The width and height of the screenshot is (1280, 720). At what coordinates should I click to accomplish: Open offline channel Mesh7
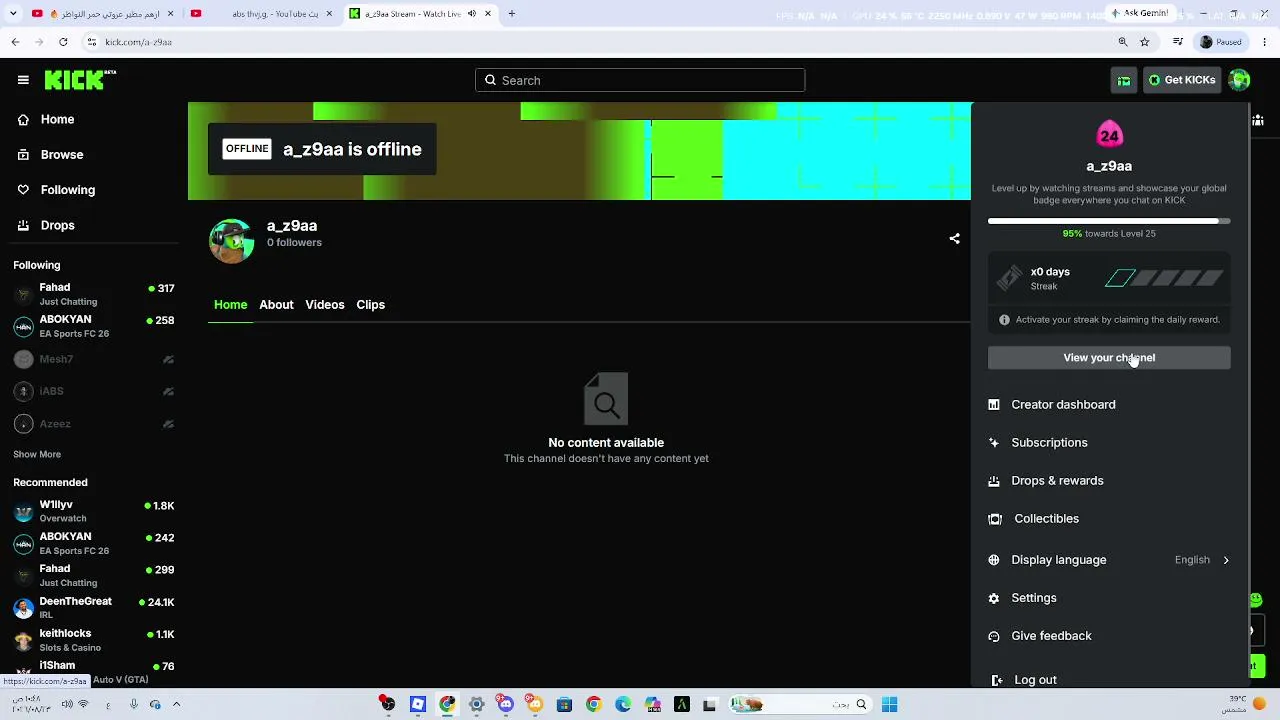point(94,359)
